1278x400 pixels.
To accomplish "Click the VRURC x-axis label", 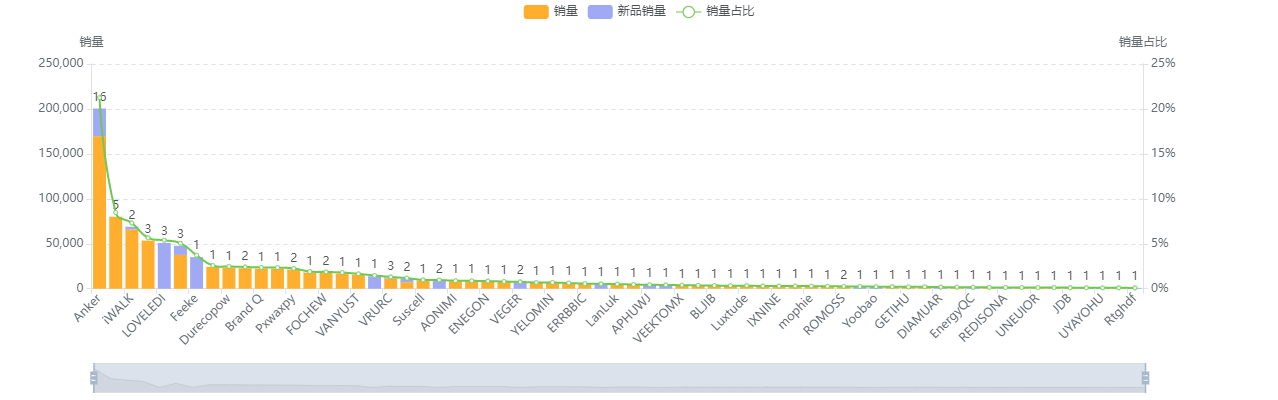I will [x=377, y=311].
